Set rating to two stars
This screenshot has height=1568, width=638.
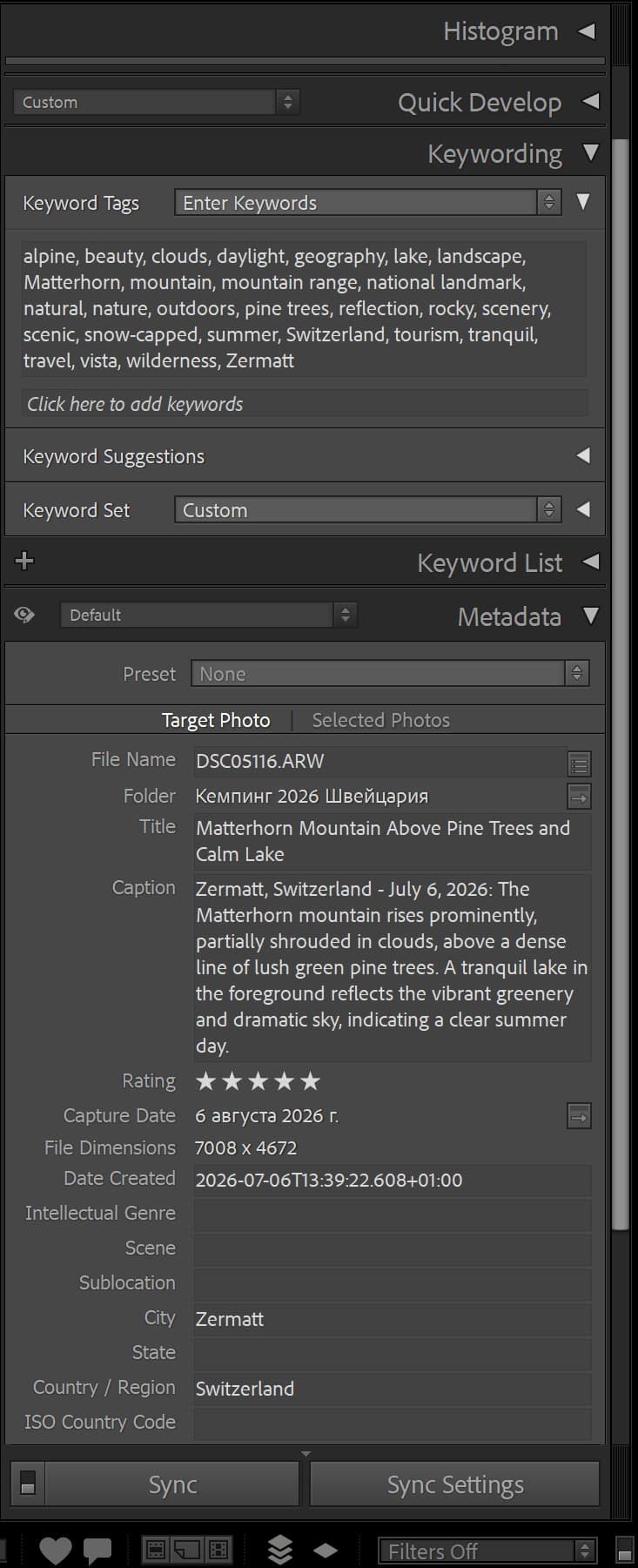click(232, 1081)
